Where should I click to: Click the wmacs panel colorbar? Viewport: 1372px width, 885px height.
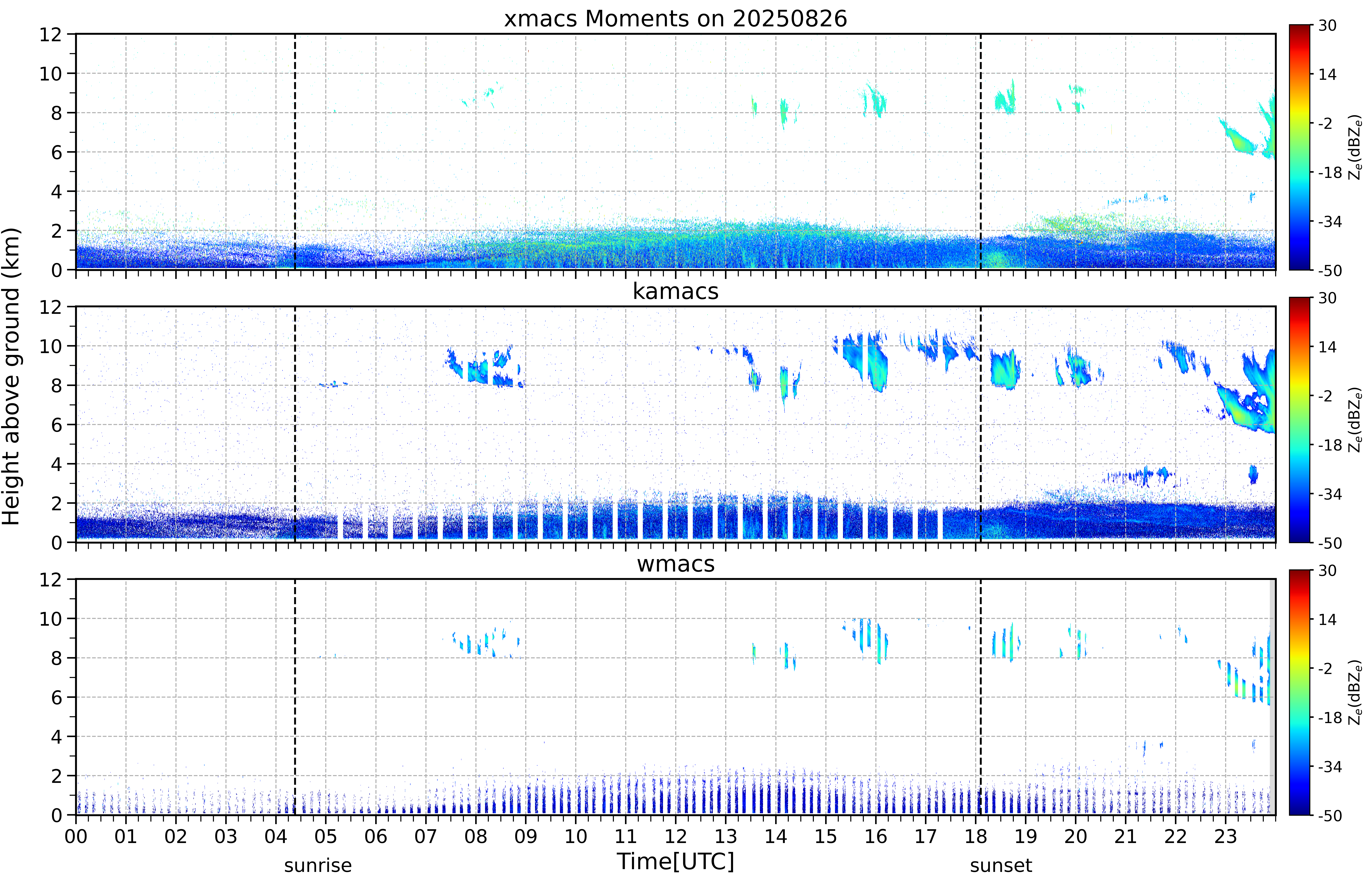point(1299,692)
